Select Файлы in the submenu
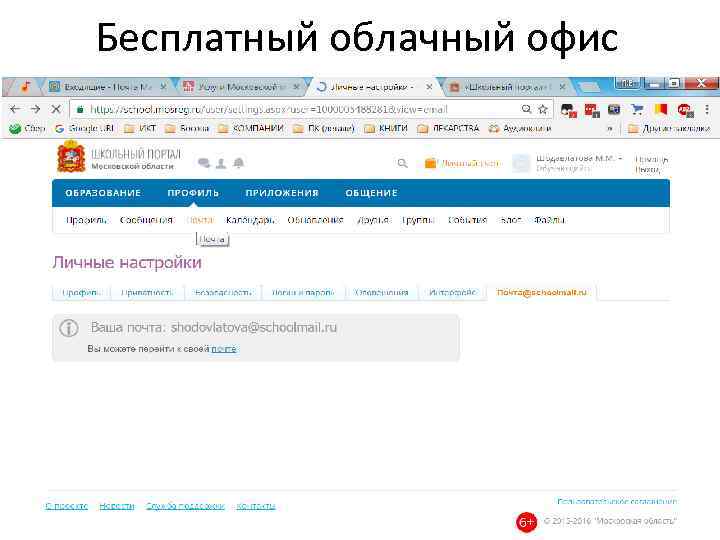Image resolution: width=720 pixels, height=540 pixels. 549,220
